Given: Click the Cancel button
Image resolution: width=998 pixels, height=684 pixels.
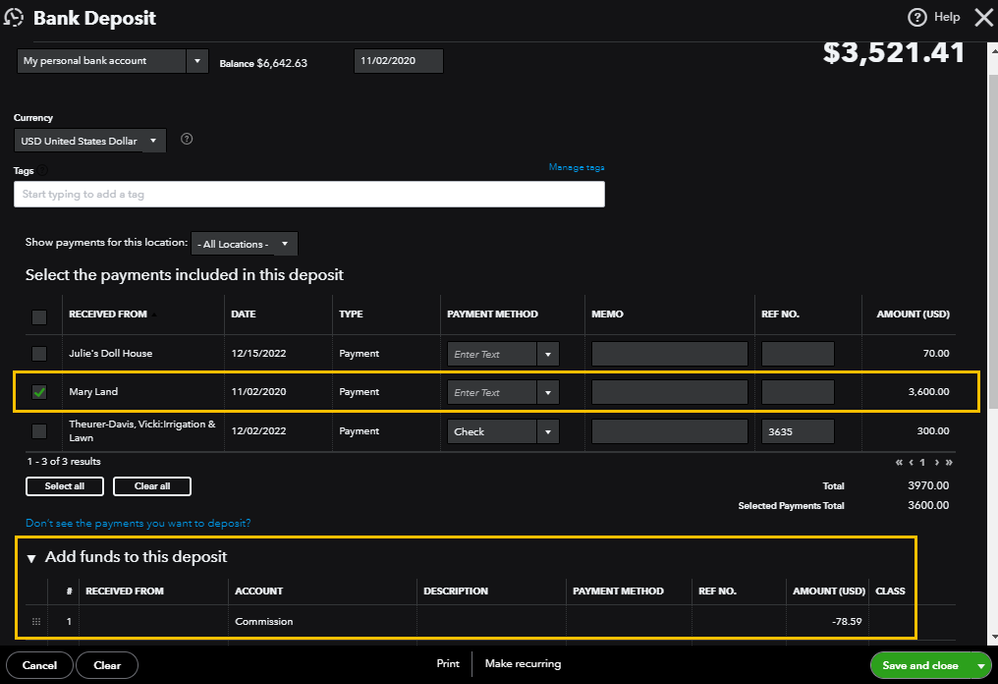Looking at the screenshot, I should [39, 666].
